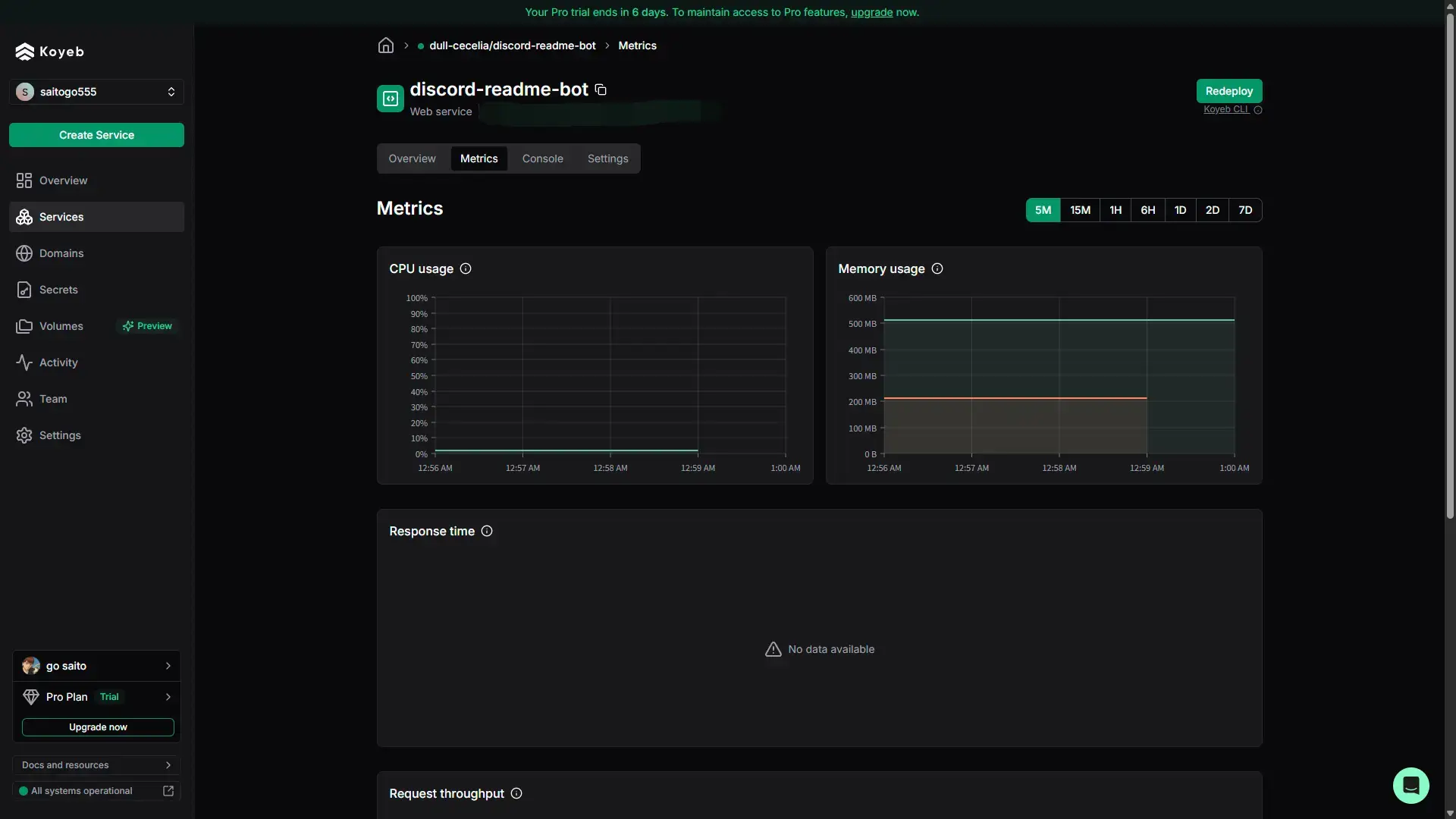Click scrollbar down arrow

coord(1450,814)
